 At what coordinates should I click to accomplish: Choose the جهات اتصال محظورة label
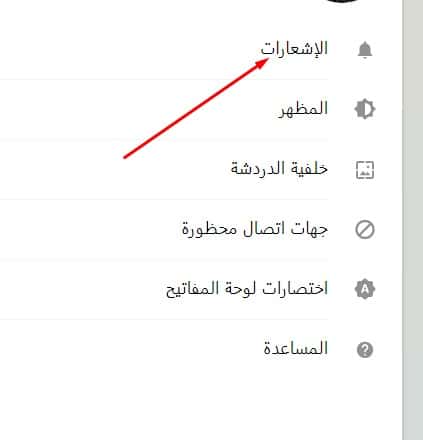click(255, 229)
